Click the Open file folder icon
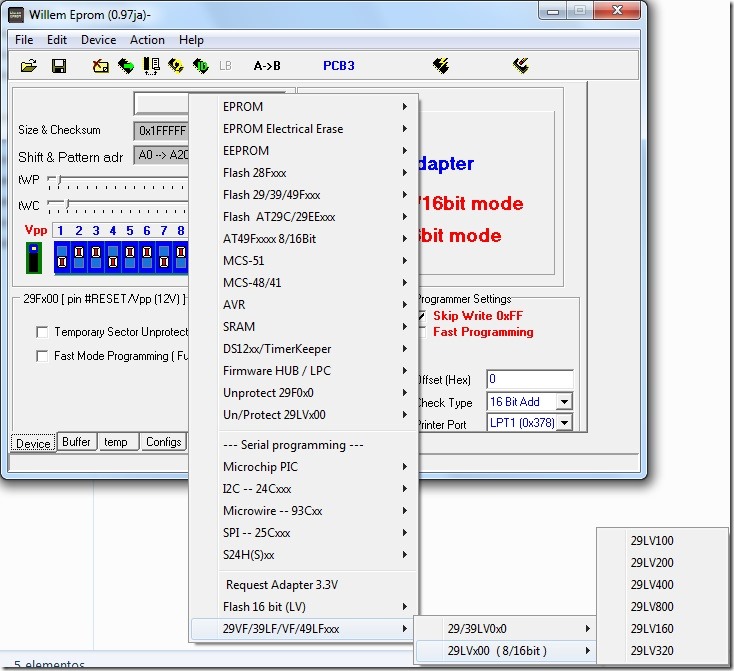This screenshot has height=671, width=734. (x=29, y=66)
